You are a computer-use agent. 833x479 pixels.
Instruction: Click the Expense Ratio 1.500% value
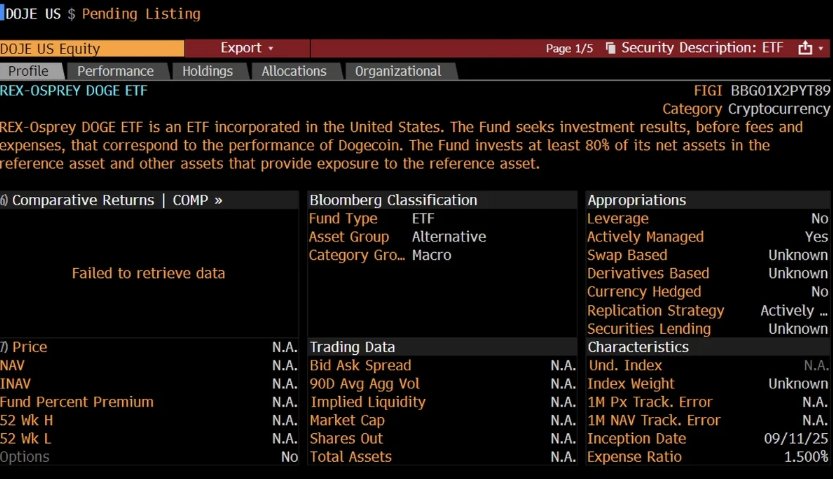pos(804,457)
